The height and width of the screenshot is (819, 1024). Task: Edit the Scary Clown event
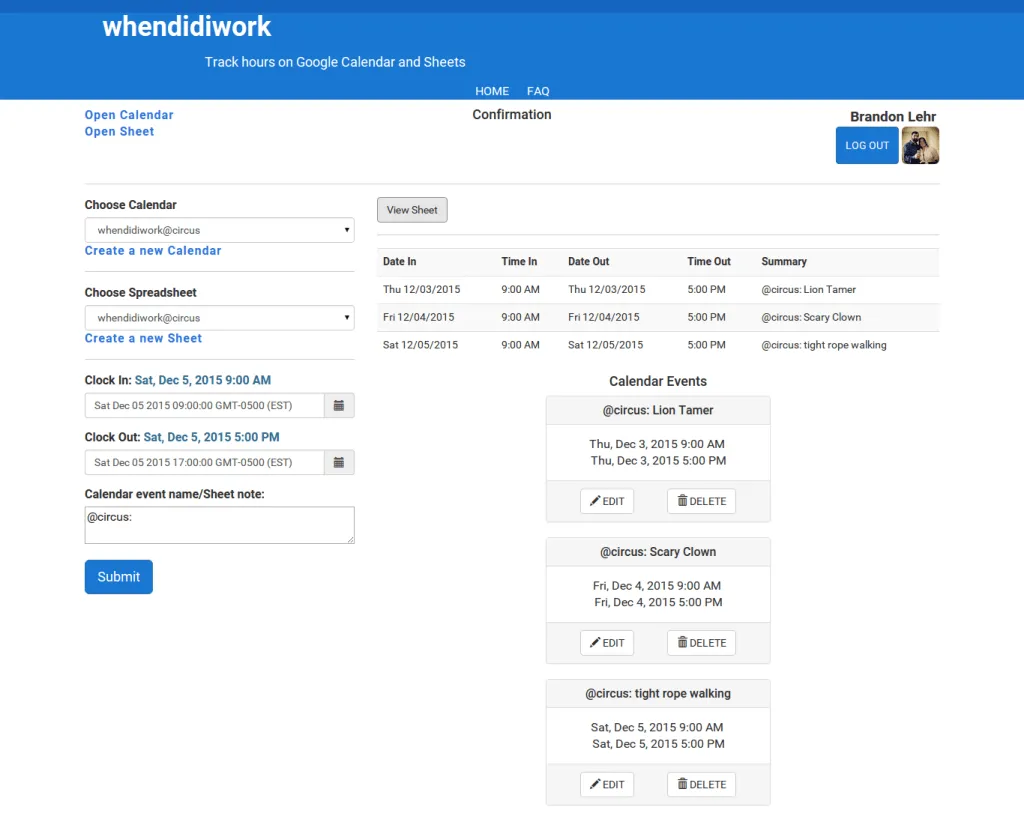pos(607,643)
